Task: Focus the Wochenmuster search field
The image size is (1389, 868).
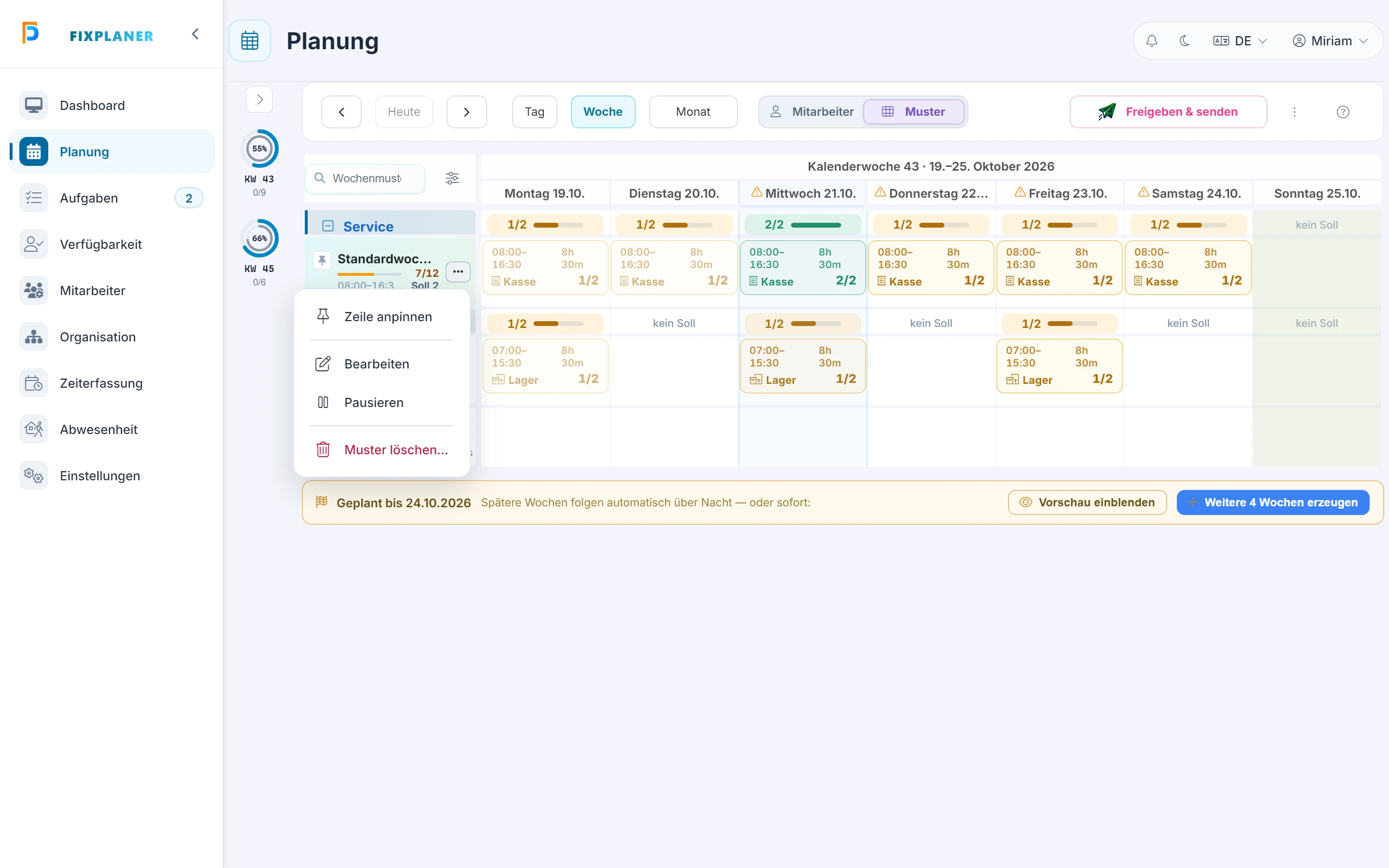Action: 366,178
